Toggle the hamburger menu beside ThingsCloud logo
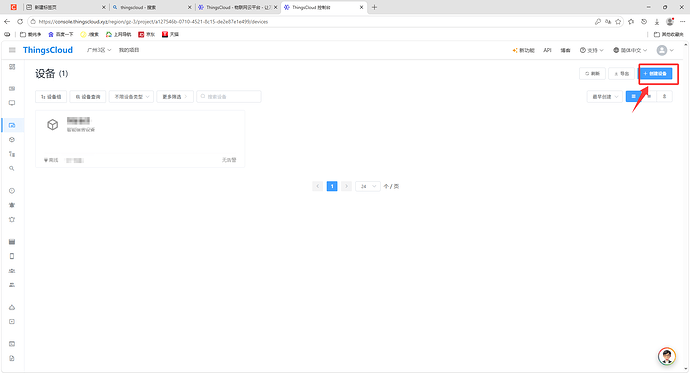The height and width of the screenshot is (373, 690). [12, 50]
